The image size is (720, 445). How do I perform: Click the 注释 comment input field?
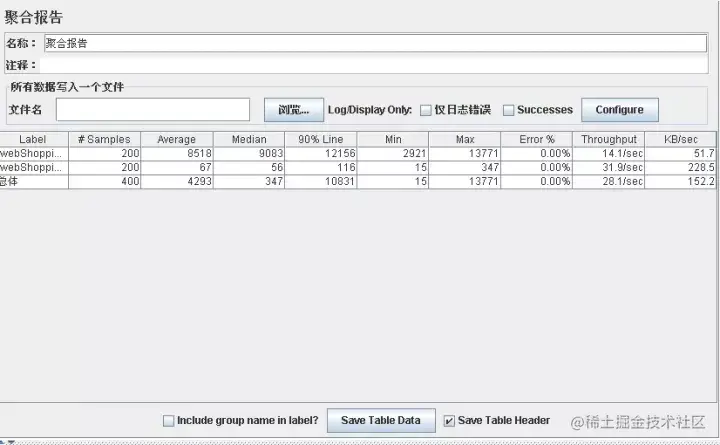[374, 65]
